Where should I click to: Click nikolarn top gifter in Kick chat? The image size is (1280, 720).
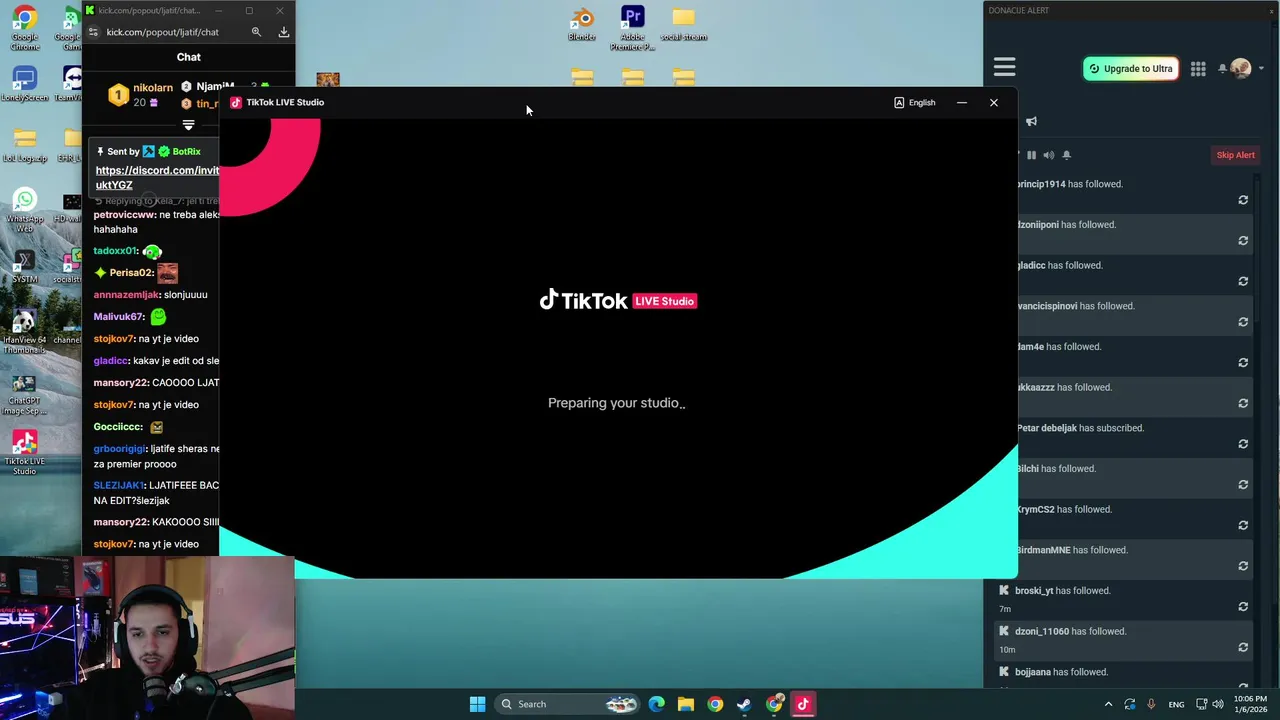152,88
